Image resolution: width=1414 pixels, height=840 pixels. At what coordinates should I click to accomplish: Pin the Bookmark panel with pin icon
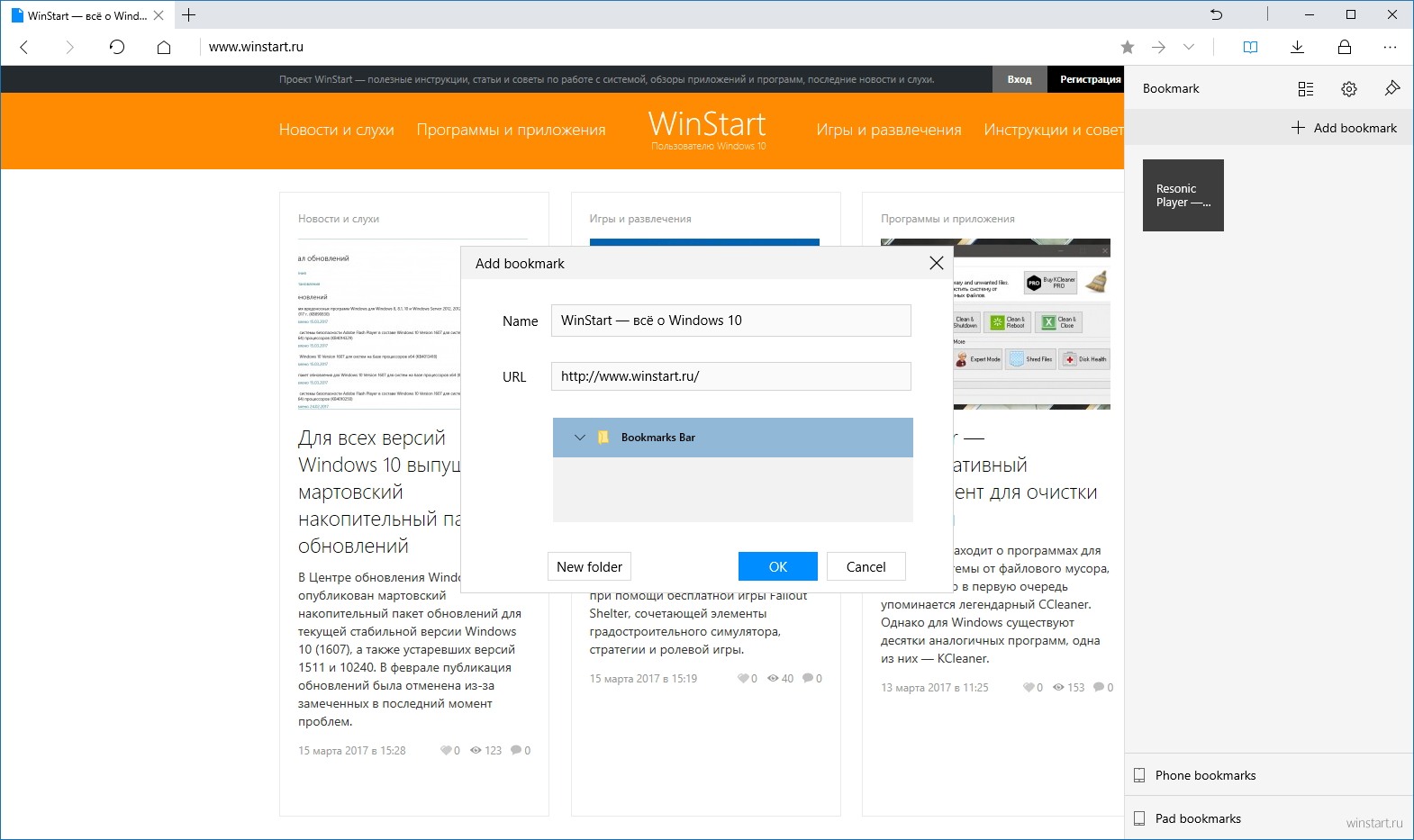1391,87
